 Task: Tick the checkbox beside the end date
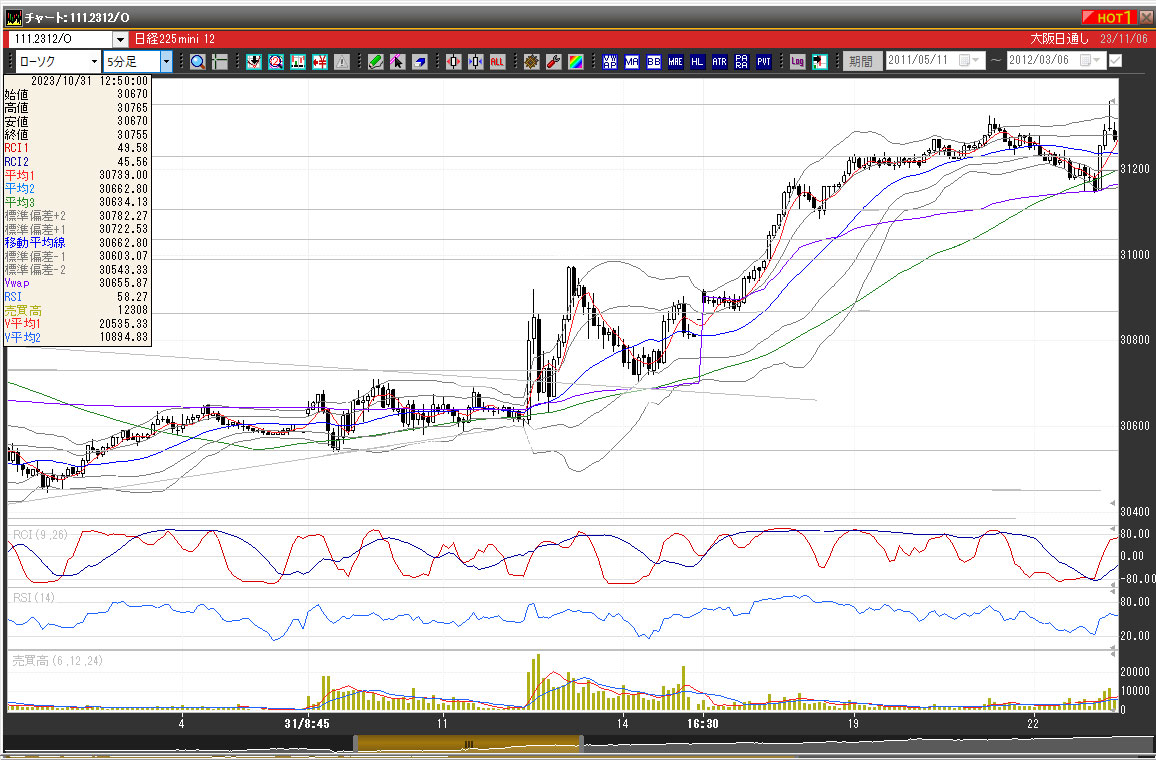coord(1115,60)
